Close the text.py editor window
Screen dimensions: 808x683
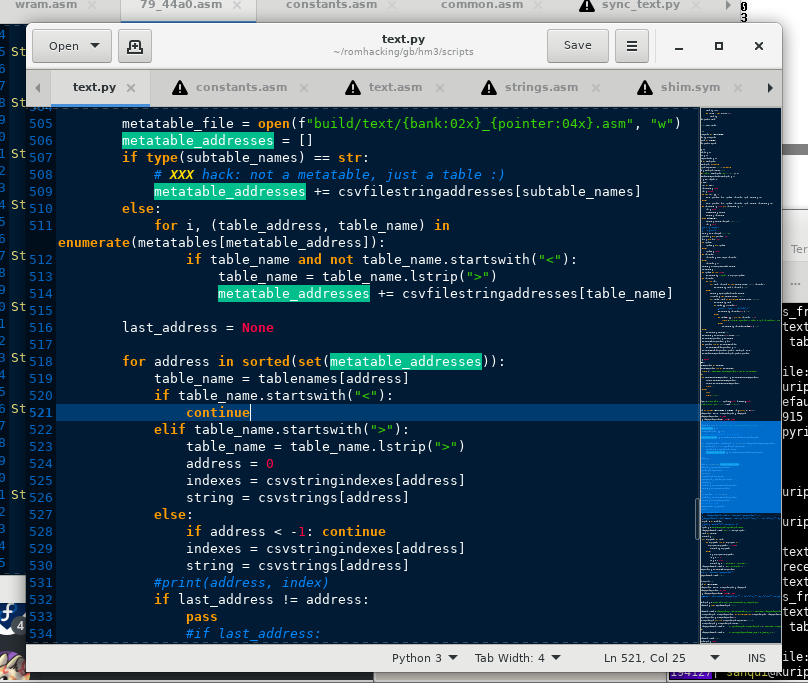coord(759,46)
